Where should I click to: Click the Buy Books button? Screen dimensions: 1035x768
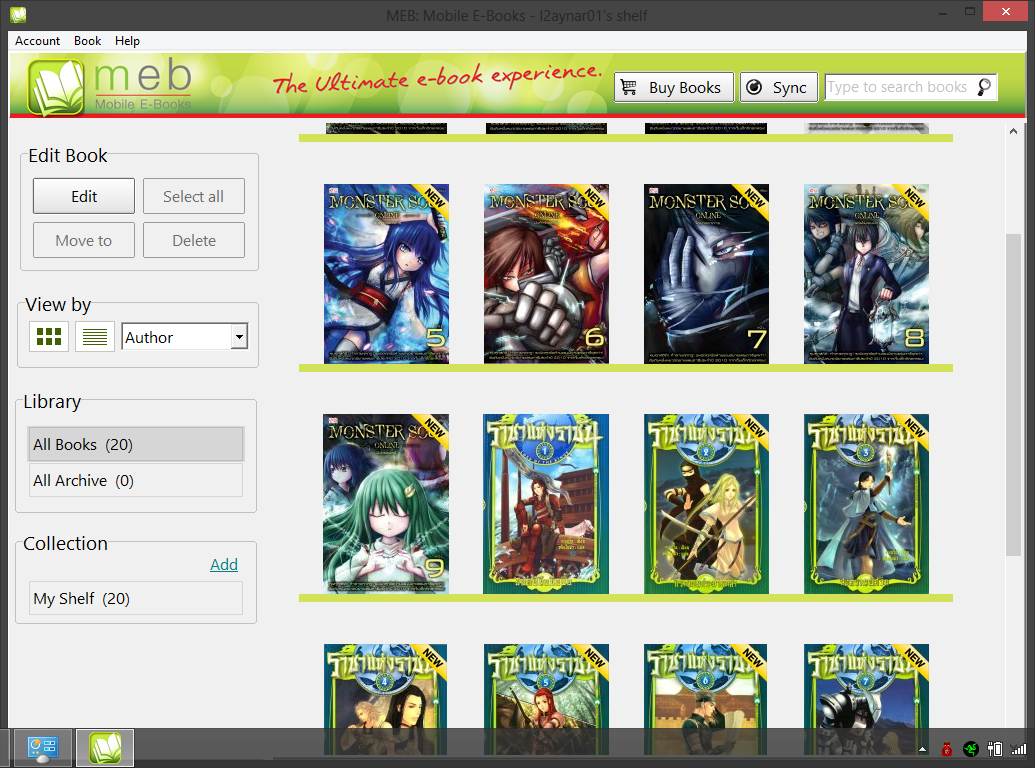tap(674, 87)
